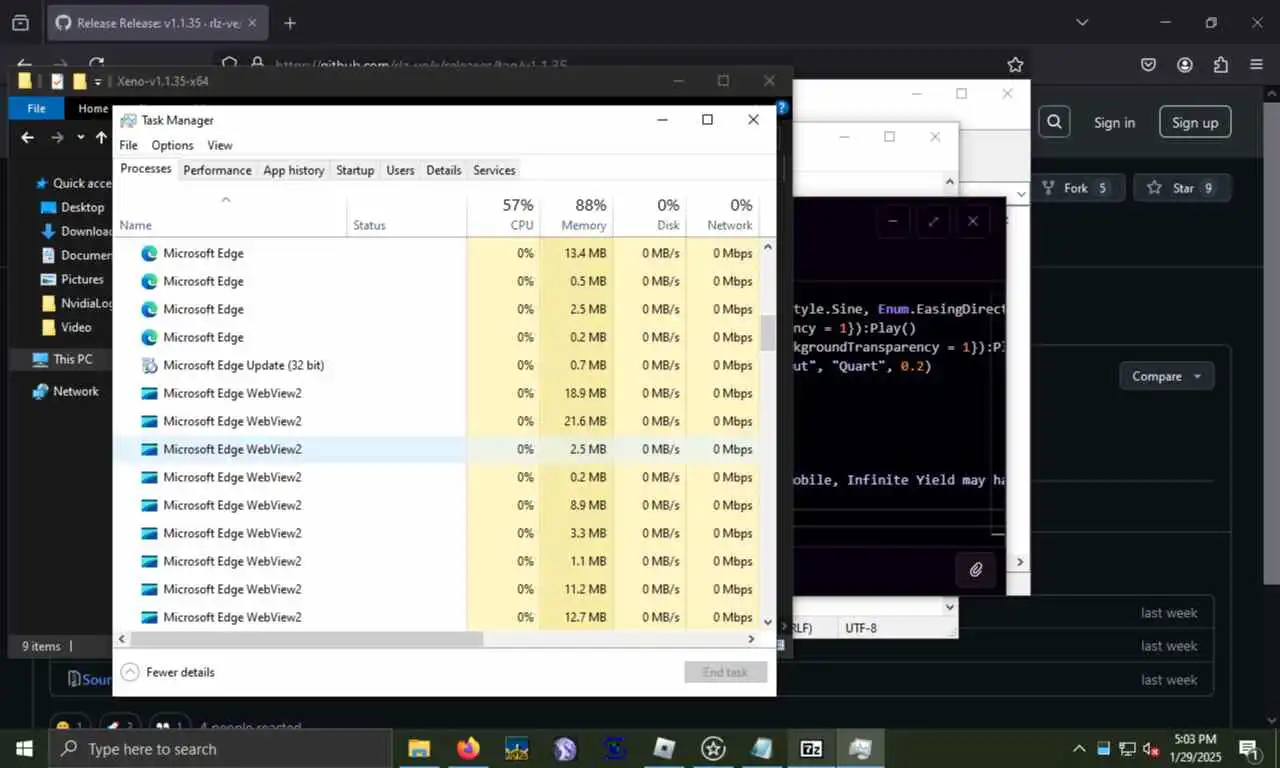The height and width of the screenshot is (768, 1280).
Task: Click the Task Manager vertical scrollbar thumb
Action: click(768, 333)
